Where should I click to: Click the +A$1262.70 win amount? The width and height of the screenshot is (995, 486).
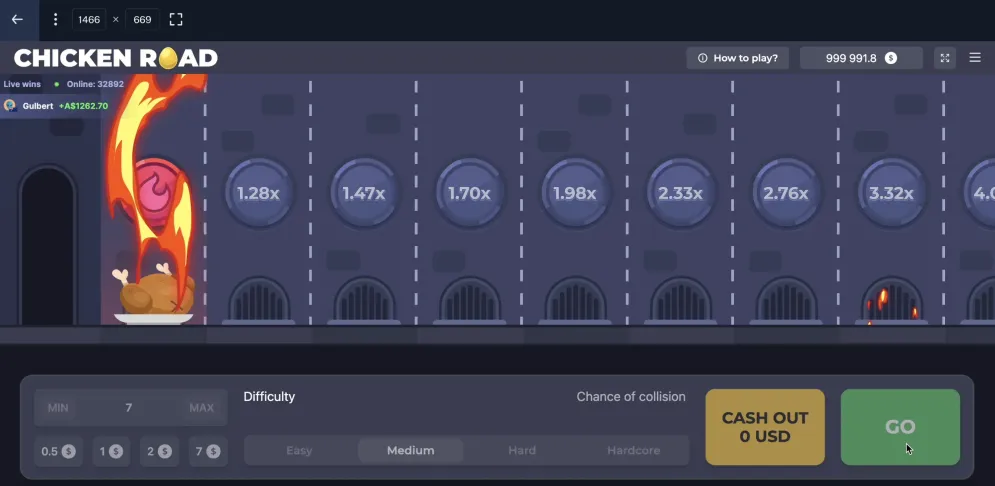[83, 106]
